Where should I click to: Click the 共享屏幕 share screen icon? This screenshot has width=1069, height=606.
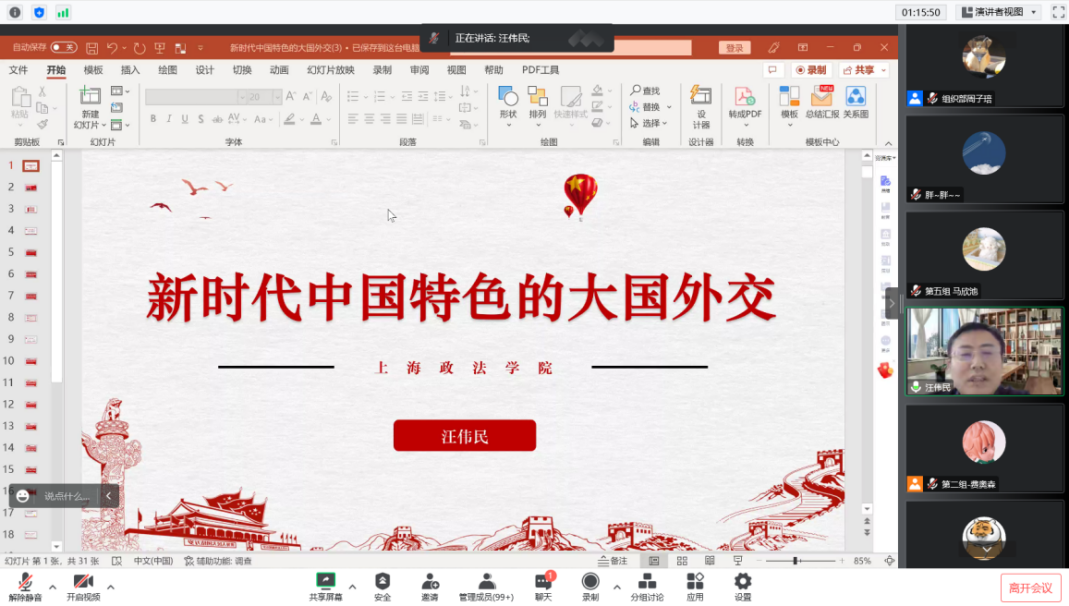[x=325, y=581]
